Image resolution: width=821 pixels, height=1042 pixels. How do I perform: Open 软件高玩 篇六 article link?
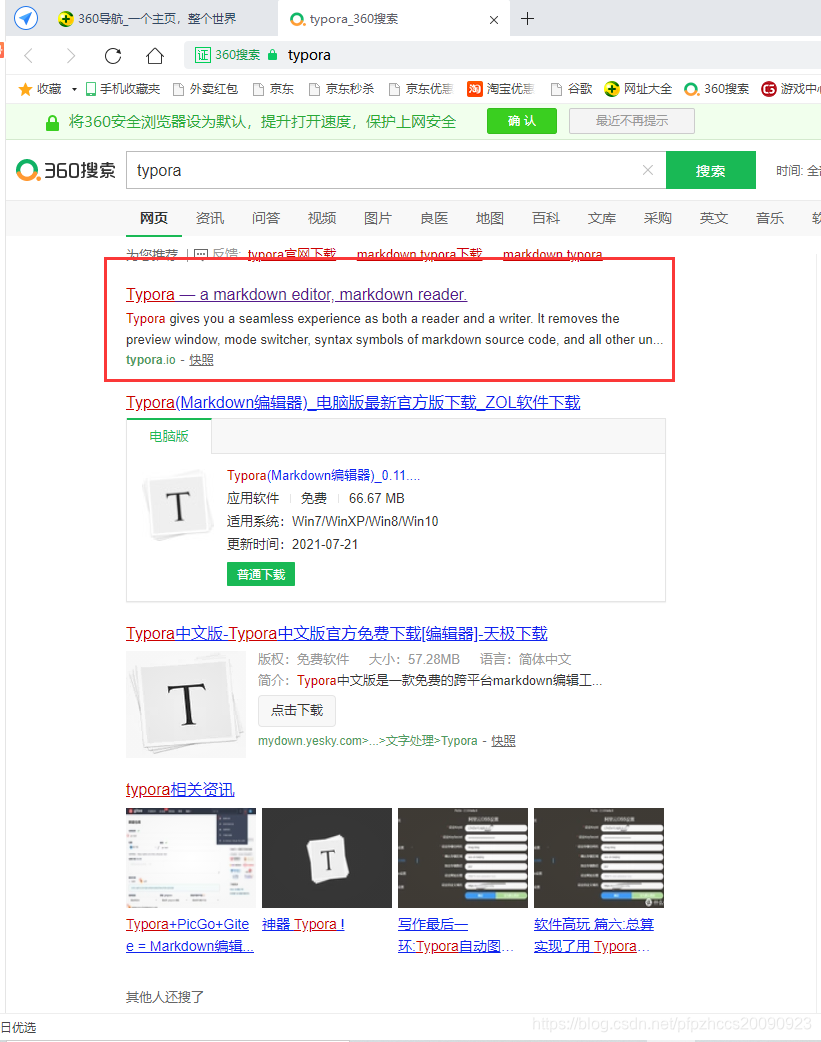(x=594, y=935)
